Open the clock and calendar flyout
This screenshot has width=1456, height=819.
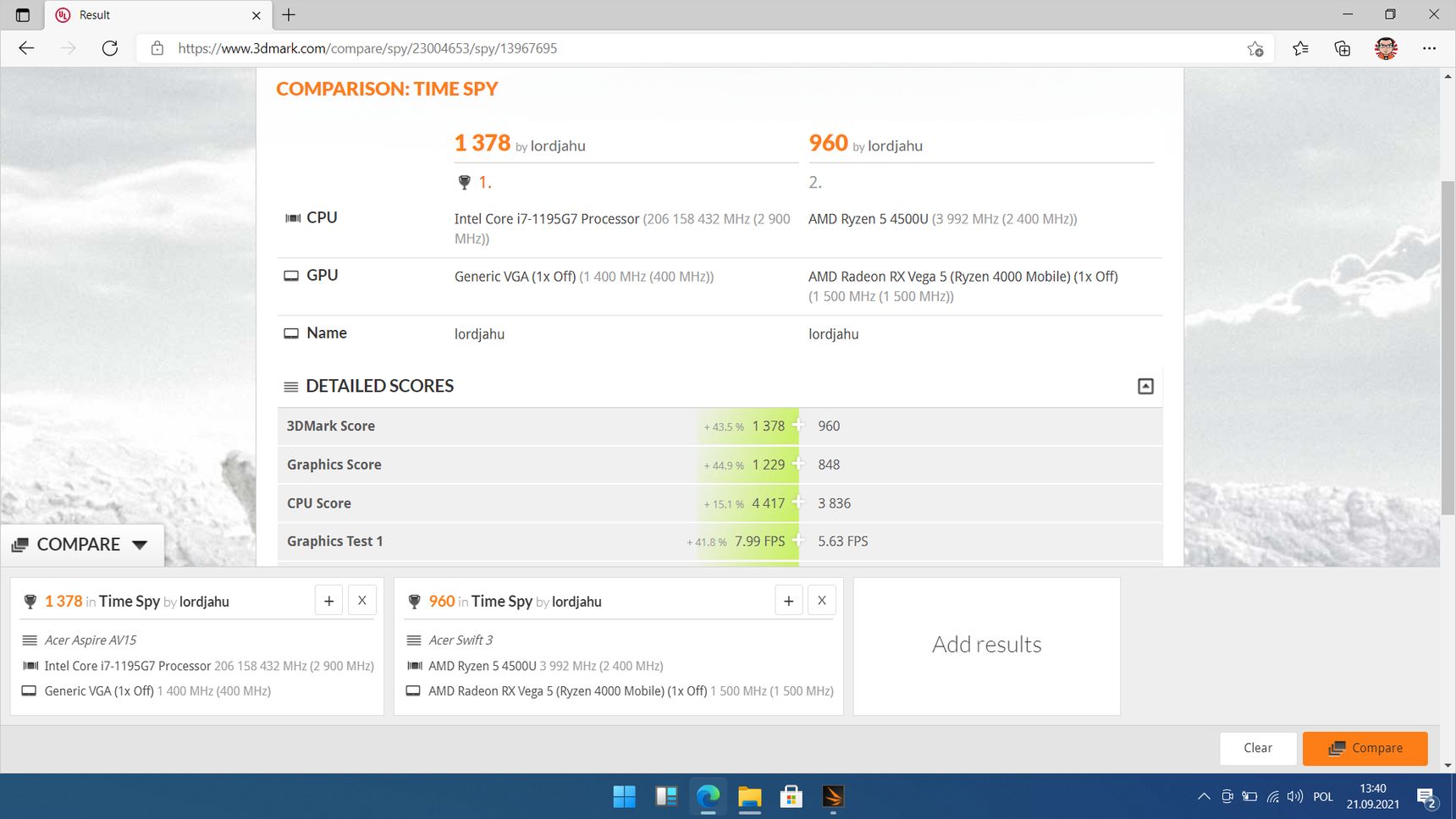[x=1373, y=797]
